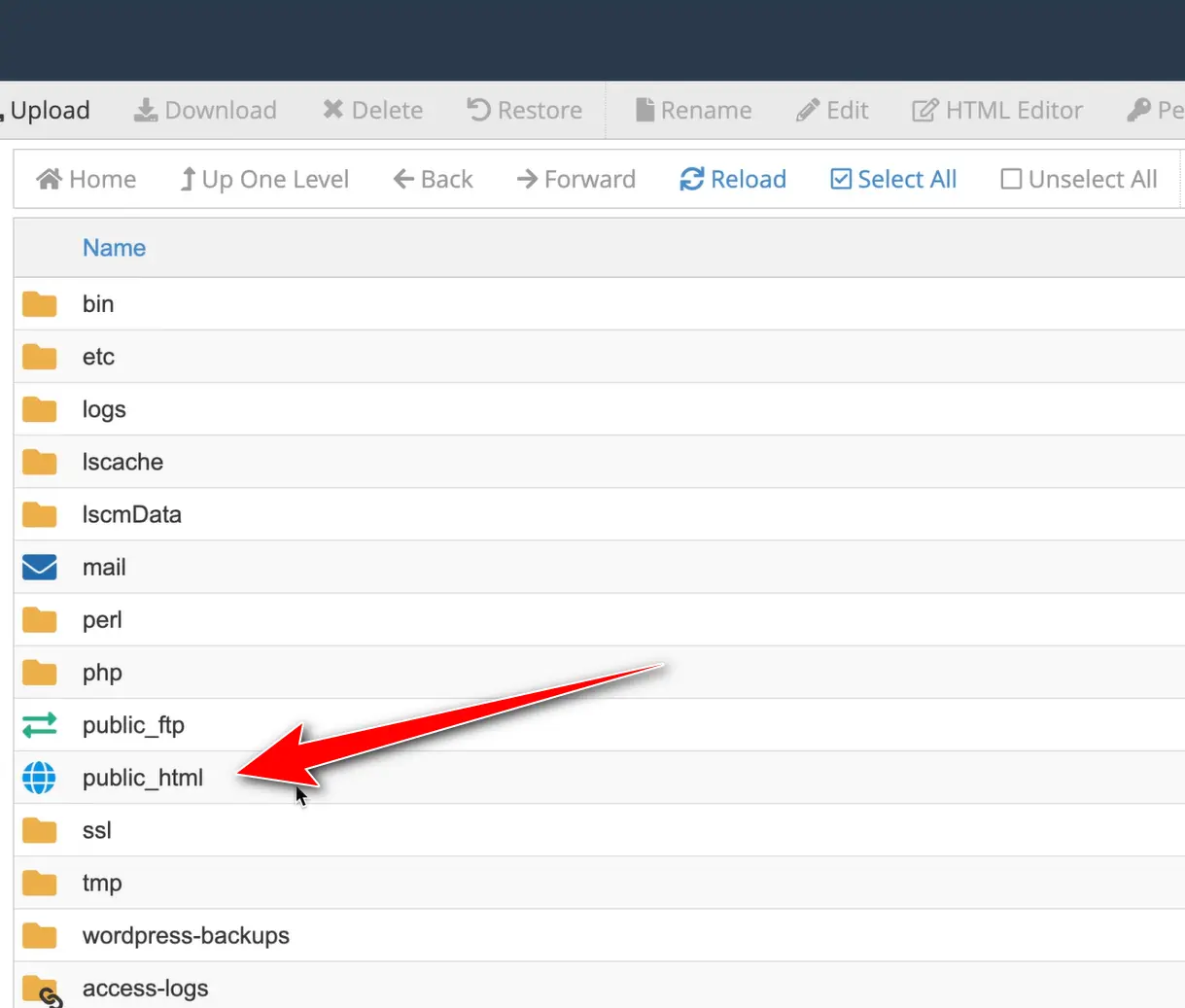Sort by Name column header
1185x1008 pixels.
(x=114, y=249)
